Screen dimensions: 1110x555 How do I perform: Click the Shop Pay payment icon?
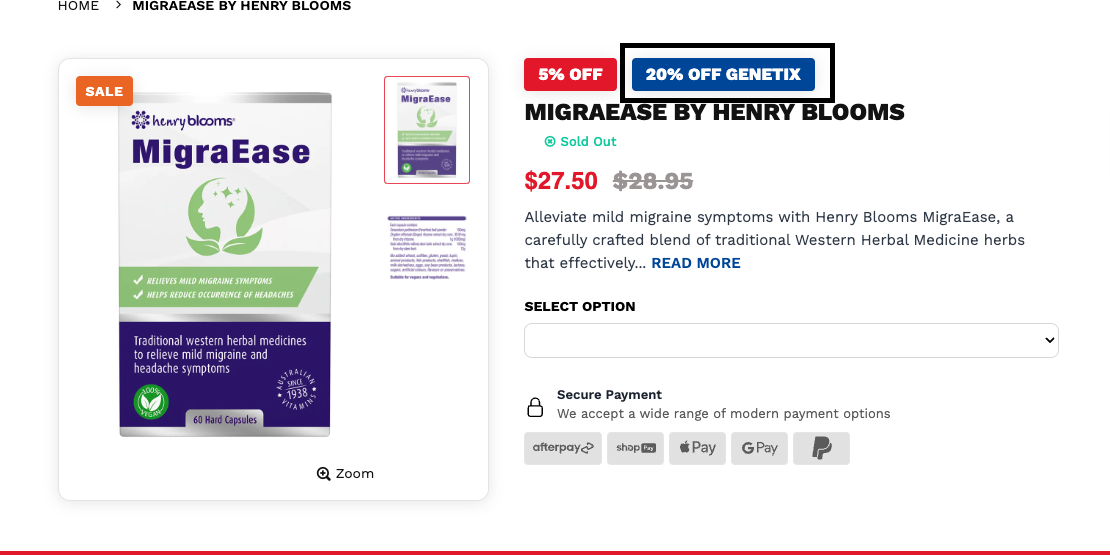pyautogui.click(x=635, y=448)
